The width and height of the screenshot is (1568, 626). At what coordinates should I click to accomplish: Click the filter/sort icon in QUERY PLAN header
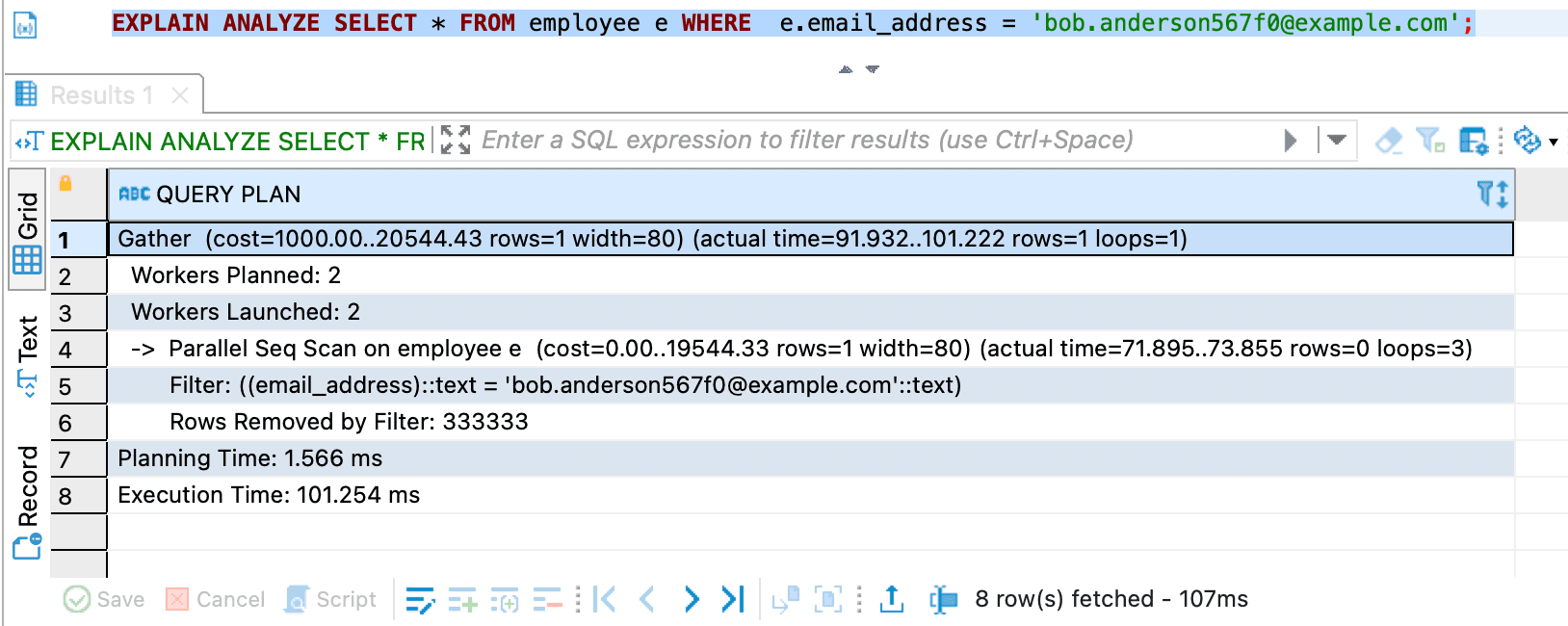(1492, 195)
